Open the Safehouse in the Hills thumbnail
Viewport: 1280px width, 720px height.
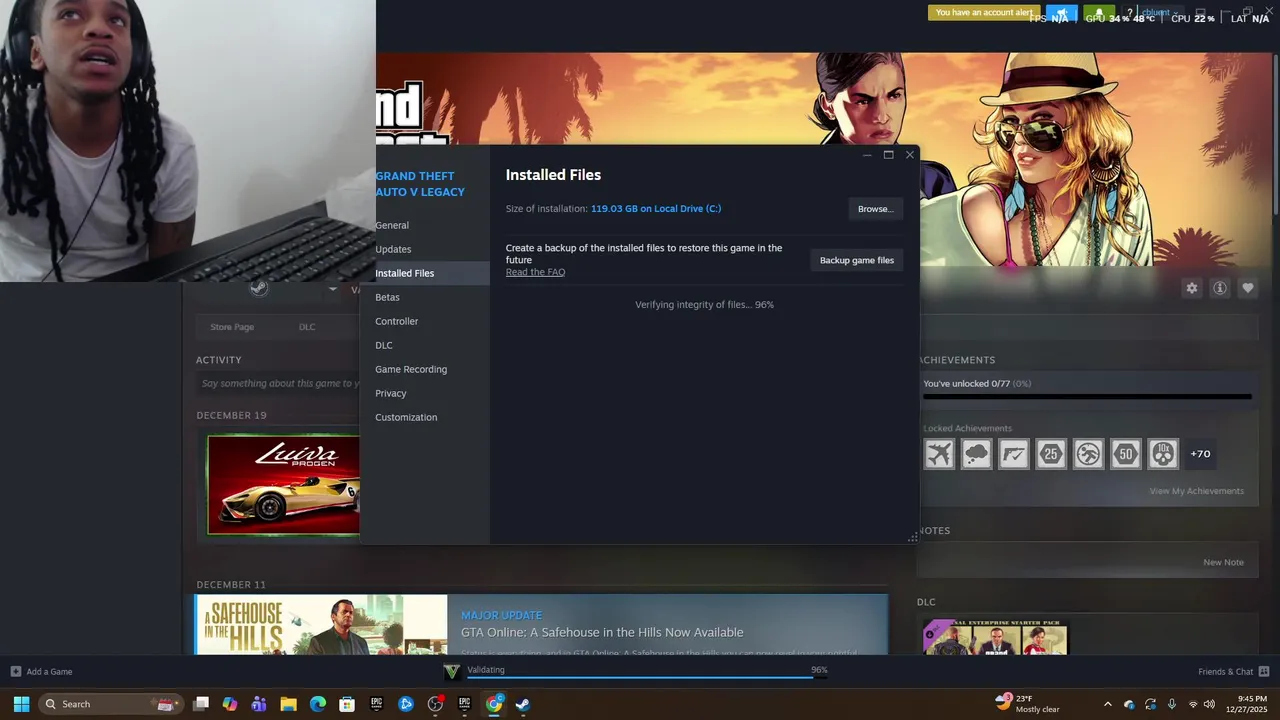321,625
